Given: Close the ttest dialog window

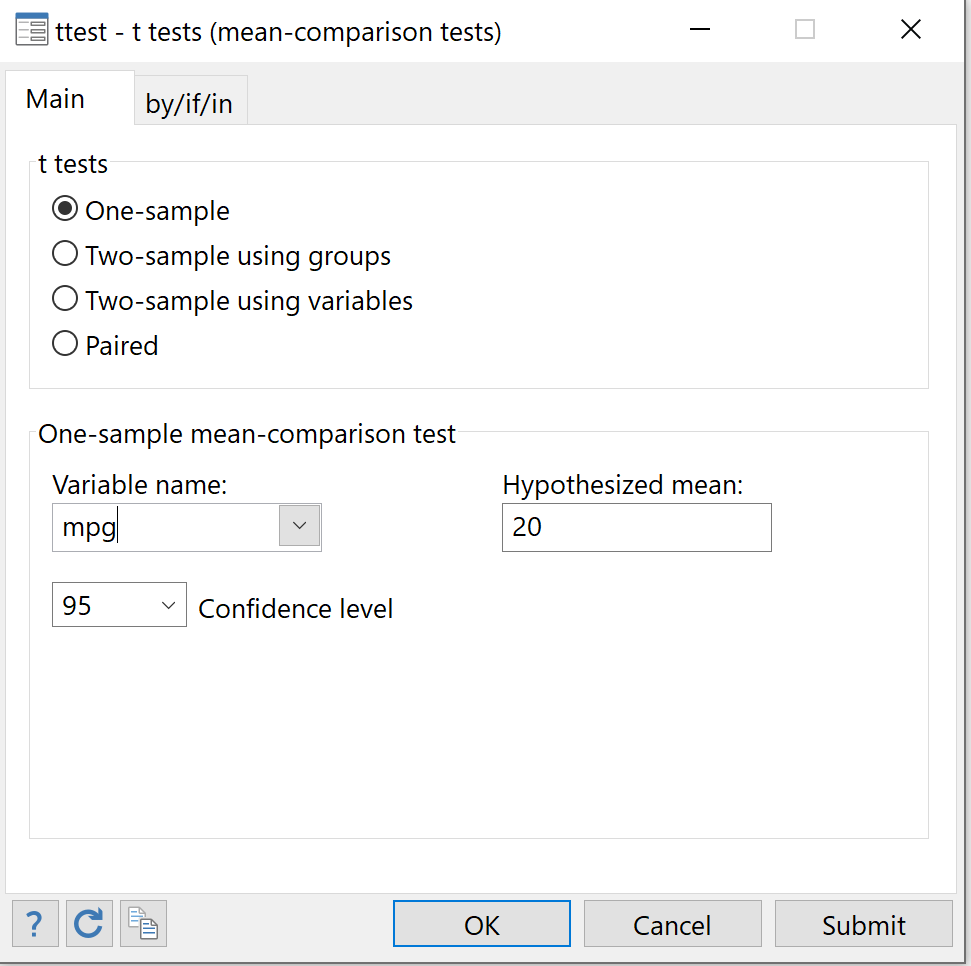Looking at the screenshot, I should 911,29.
